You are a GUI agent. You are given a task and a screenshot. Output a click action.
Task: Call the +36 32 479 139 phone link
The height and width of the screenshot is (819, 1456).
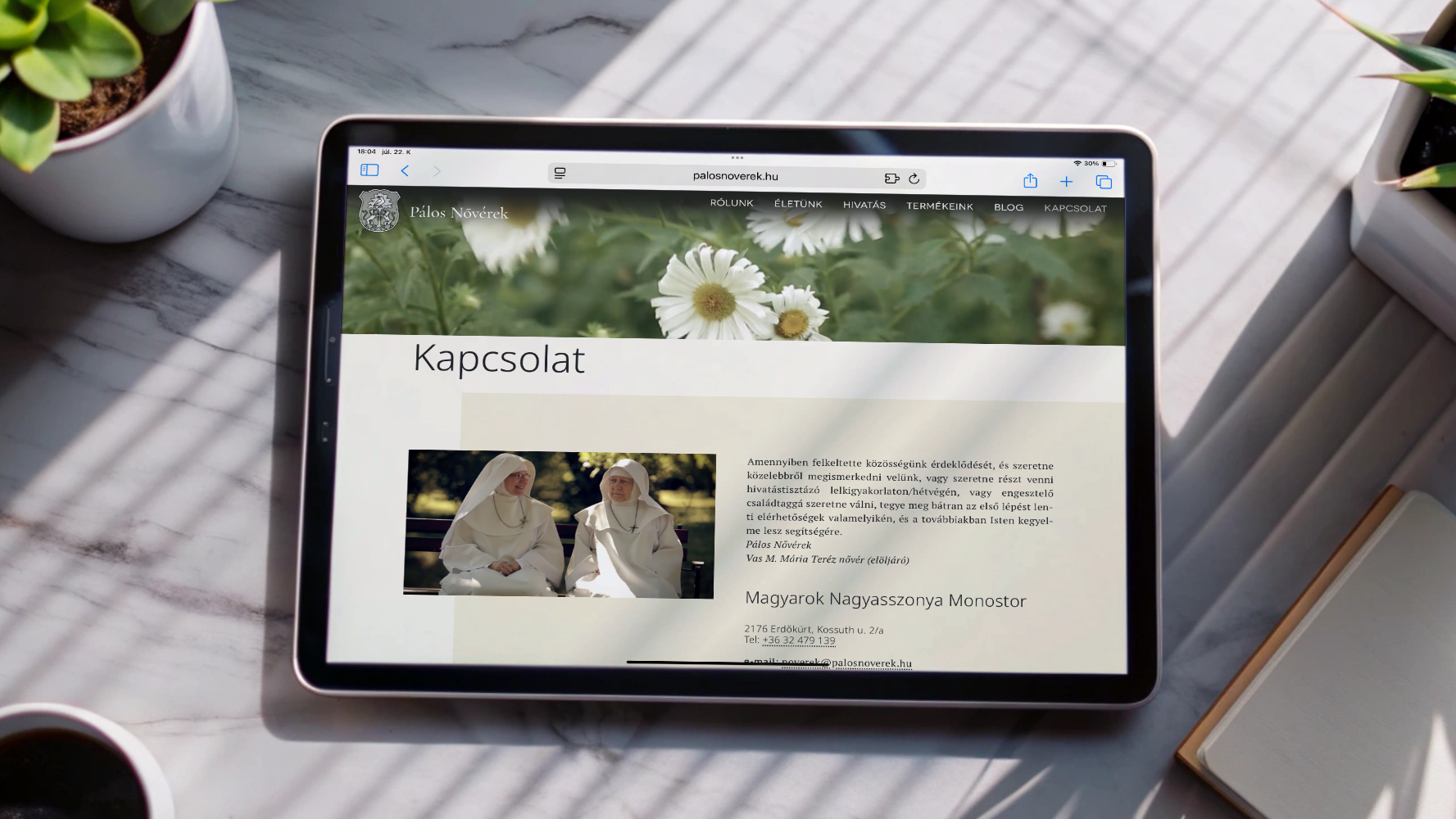point(799,640)
